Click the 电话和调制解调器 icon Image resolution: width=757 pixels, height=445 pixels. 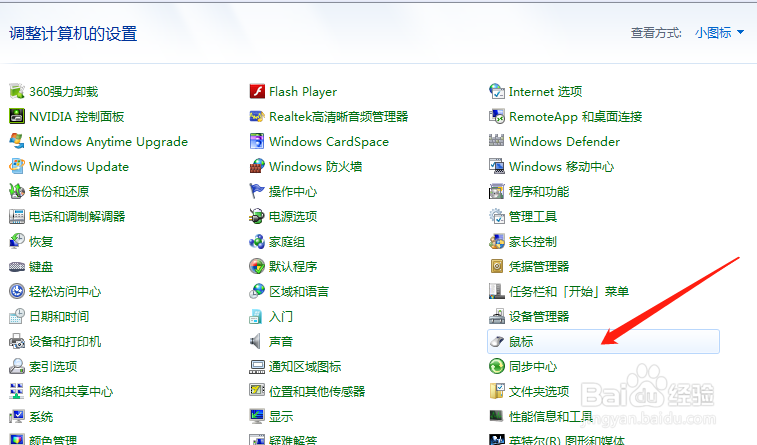[17, 216]
